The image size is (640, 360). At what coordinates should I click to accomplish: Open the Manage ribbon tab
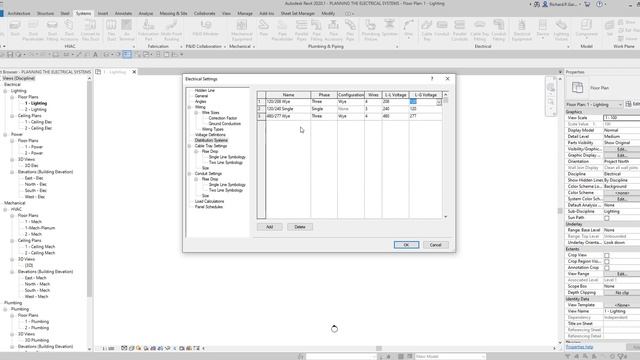click(245, 13)
